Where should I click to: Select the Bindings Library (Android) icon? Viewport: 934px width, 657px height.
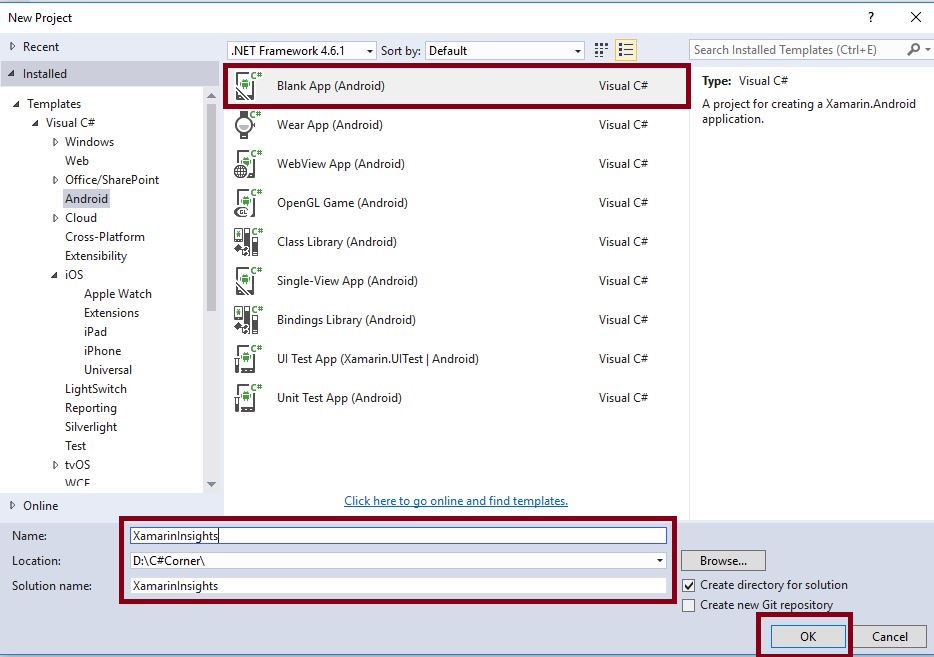click(x=247, y=319)
